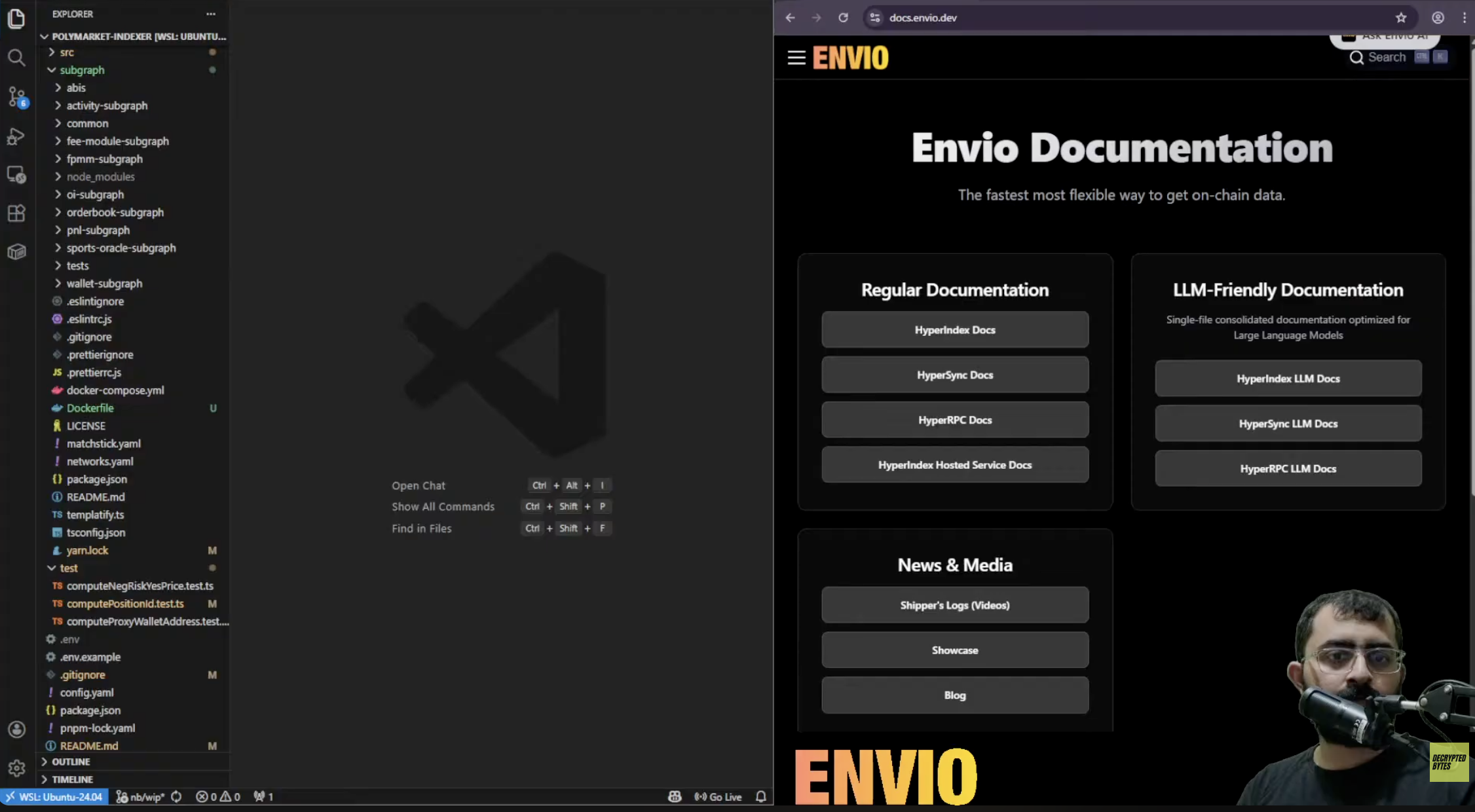Image resolution: width=1475 pixels, height=812 pixels.
Task: Click the HyperSync LLM Docs button
Action: (1287, 424)
